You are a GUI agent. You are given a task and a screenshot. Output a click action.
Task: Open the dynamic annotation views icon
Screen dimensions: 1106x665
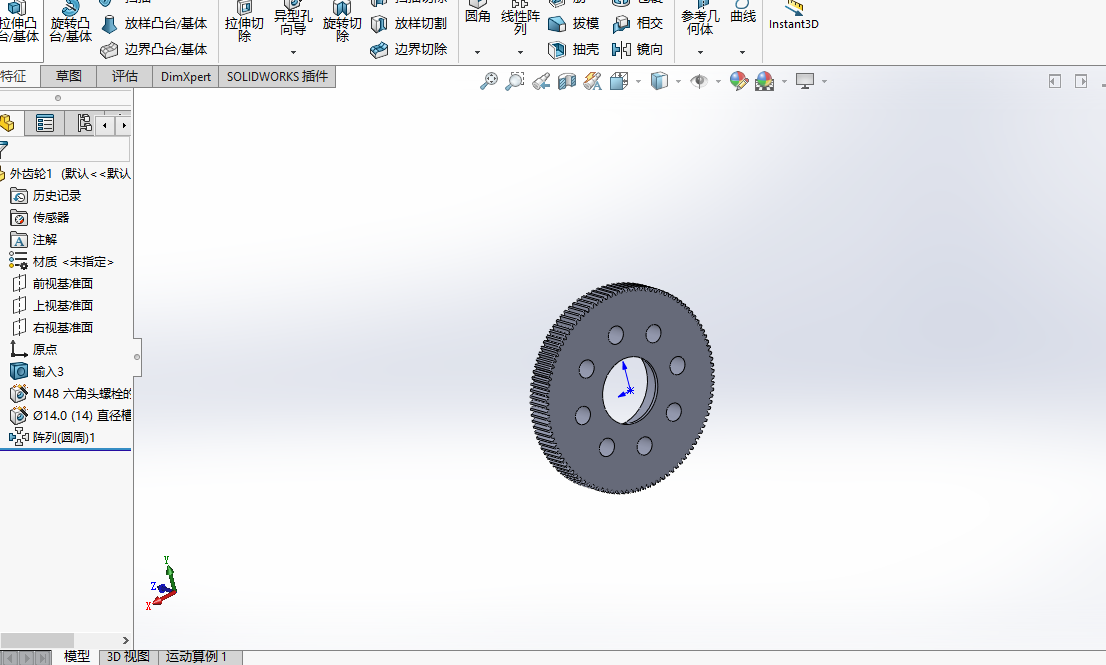point(593,81)
